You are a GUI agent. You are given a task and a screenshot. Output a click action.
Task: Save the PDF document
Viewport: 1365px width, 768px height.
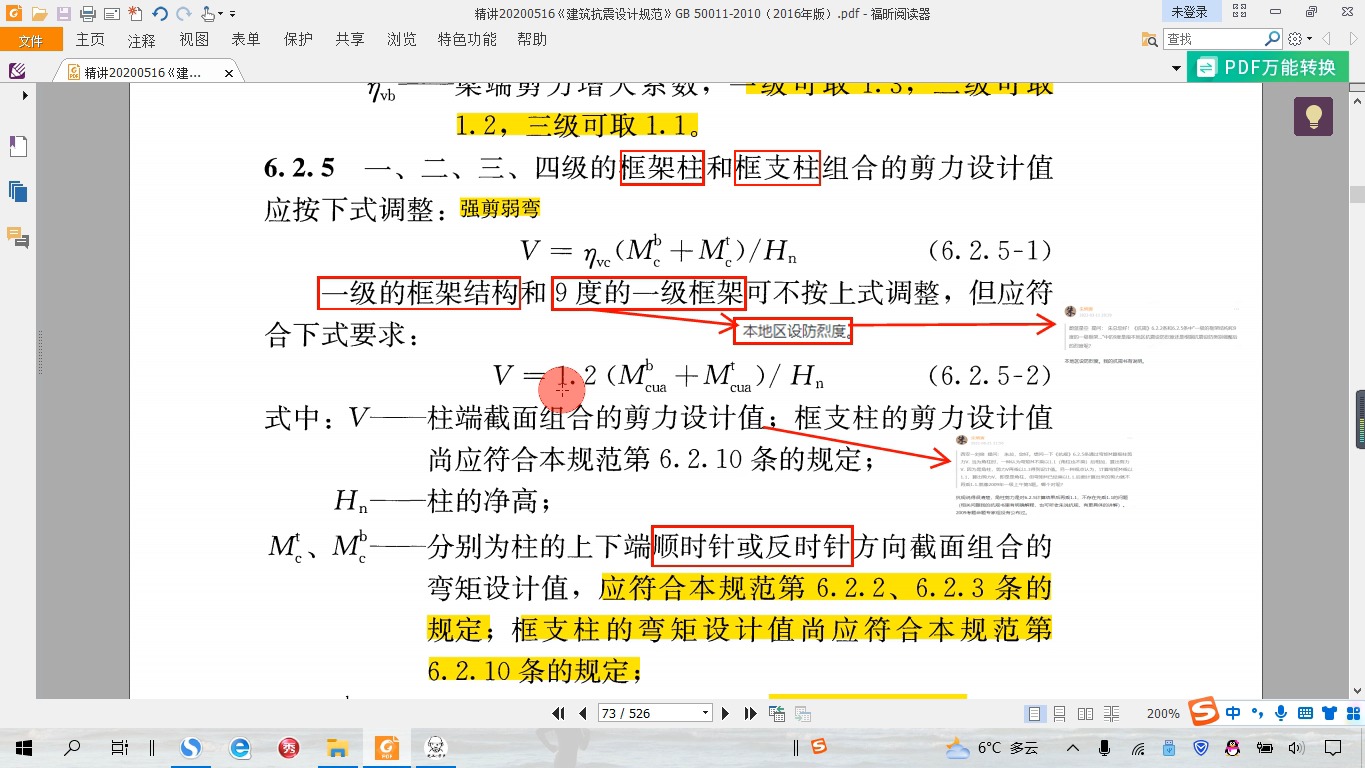(63, 12)
